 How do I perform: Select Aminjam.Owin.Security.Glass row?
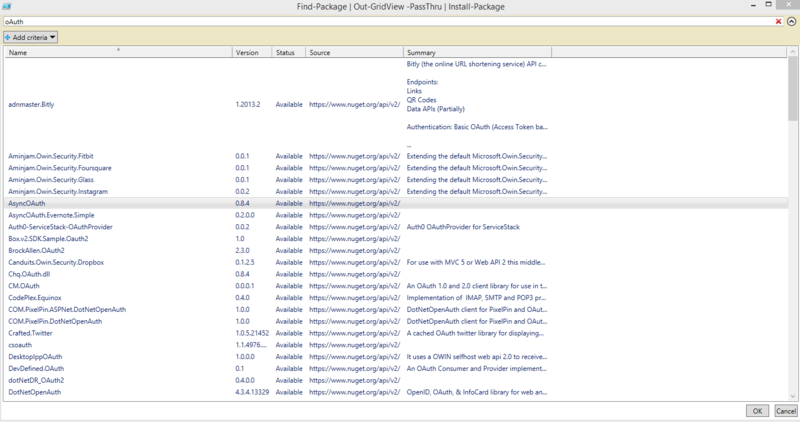coord(396,180)
